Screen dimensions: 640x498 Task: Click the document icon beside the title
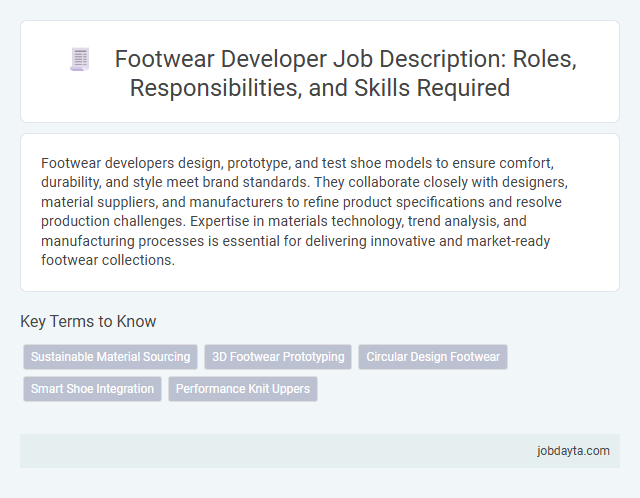[80, 60]
